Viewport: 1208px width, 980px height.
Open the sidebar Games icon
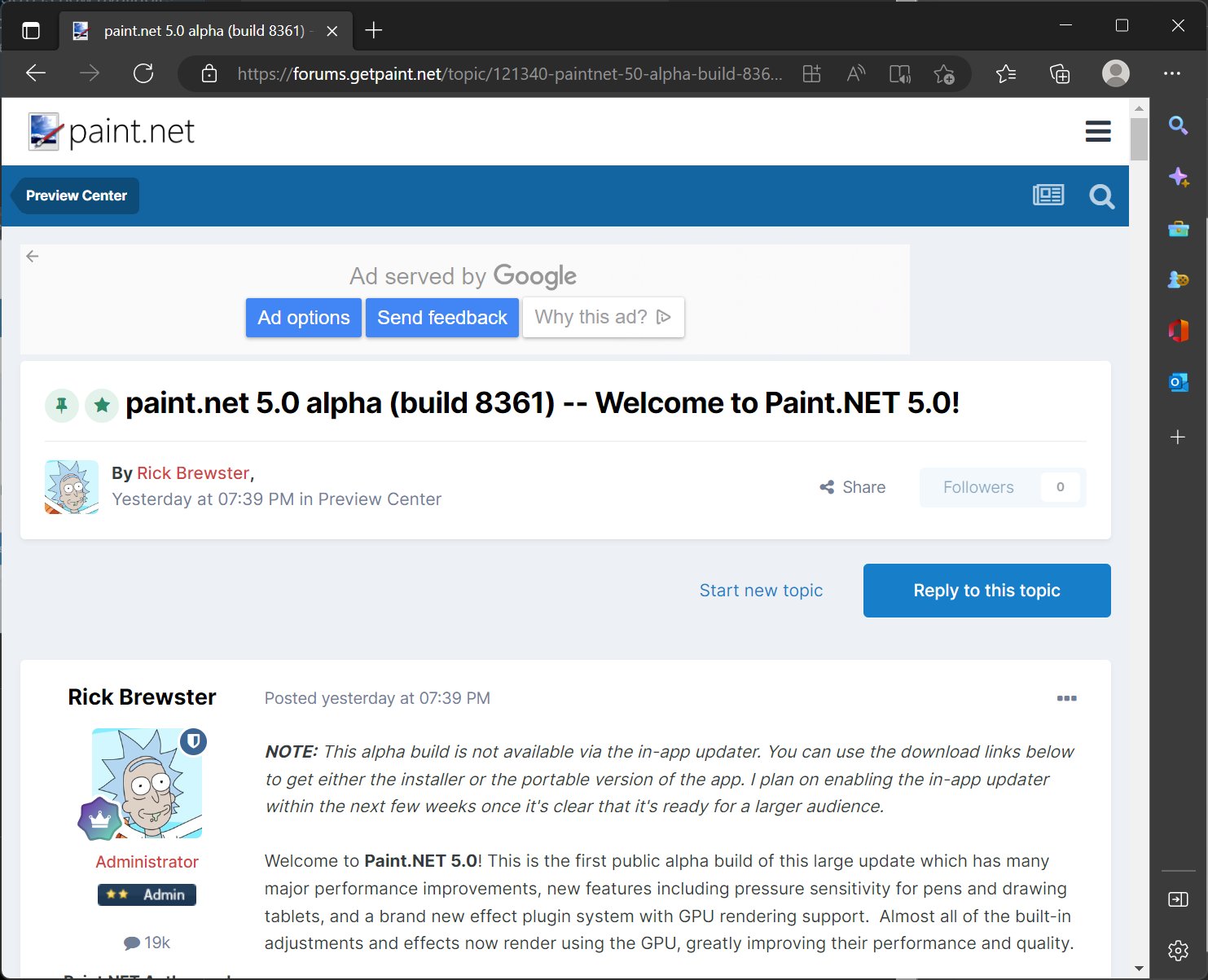(x=1178, y=279)
